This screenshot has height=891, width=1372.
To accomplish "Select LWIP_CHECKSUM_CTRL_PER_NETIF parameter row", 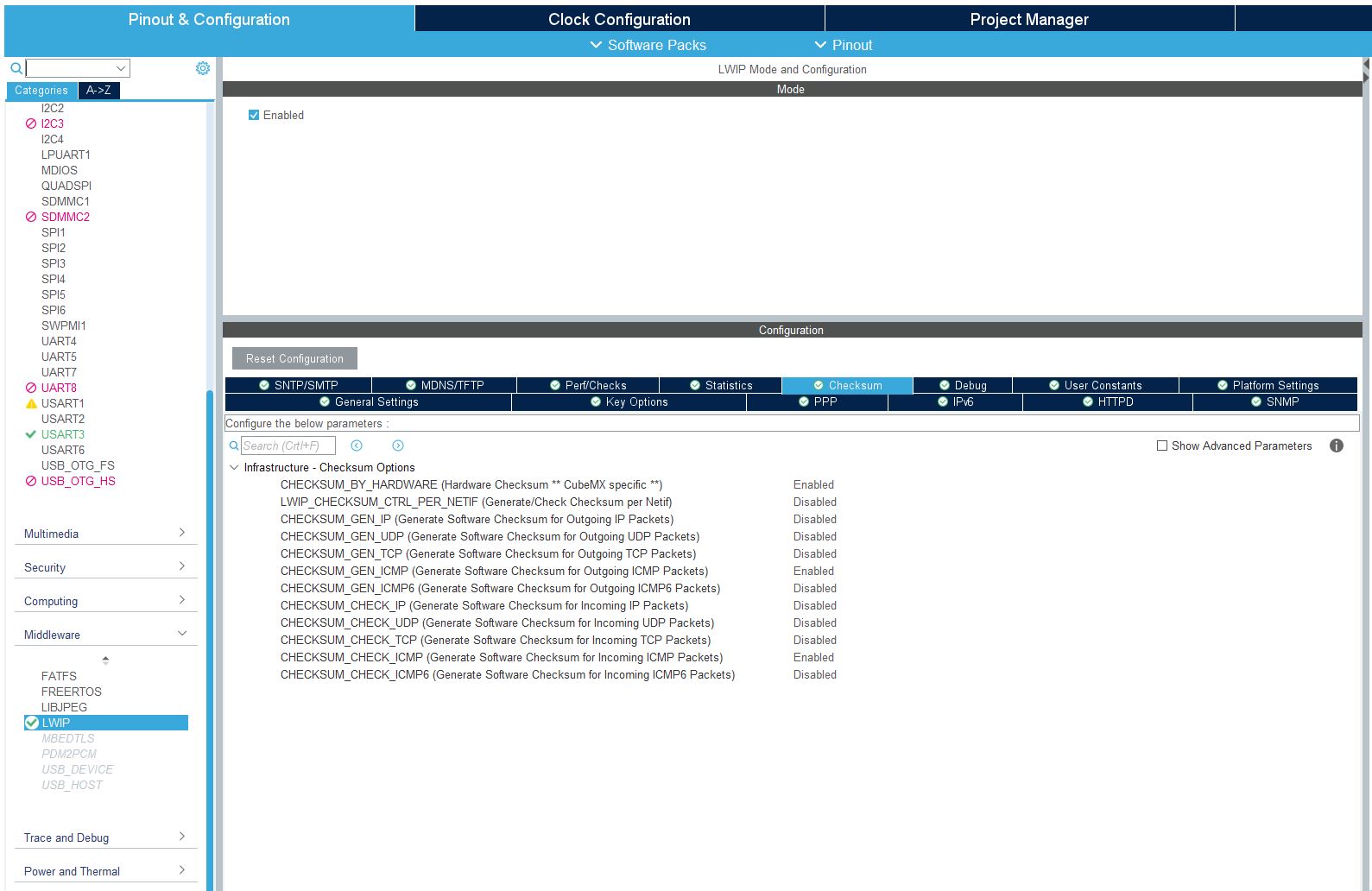I will pos(476,502).
